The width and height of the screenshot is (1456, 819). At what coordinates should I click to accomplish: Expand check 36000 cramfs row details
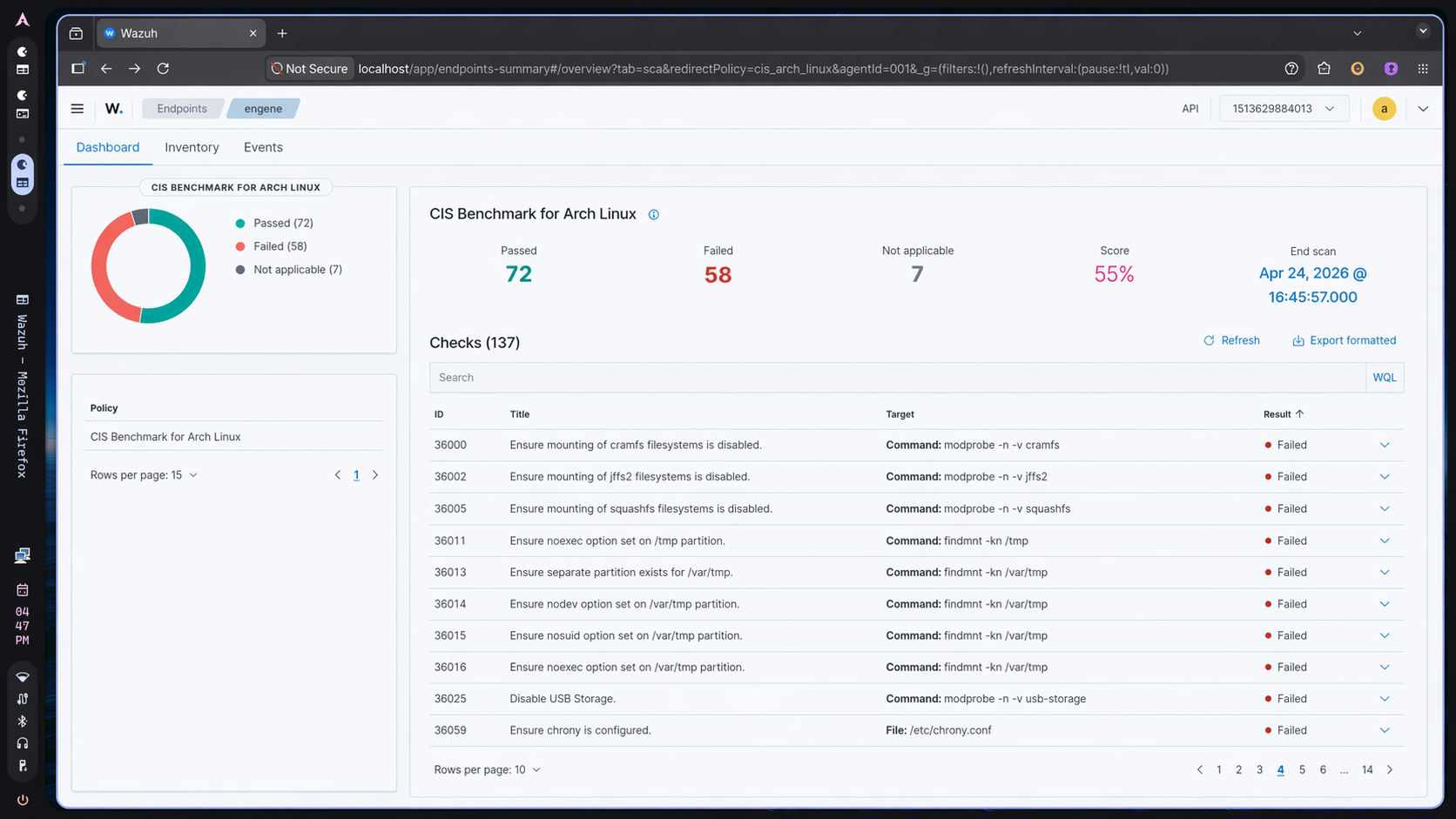1384,446
